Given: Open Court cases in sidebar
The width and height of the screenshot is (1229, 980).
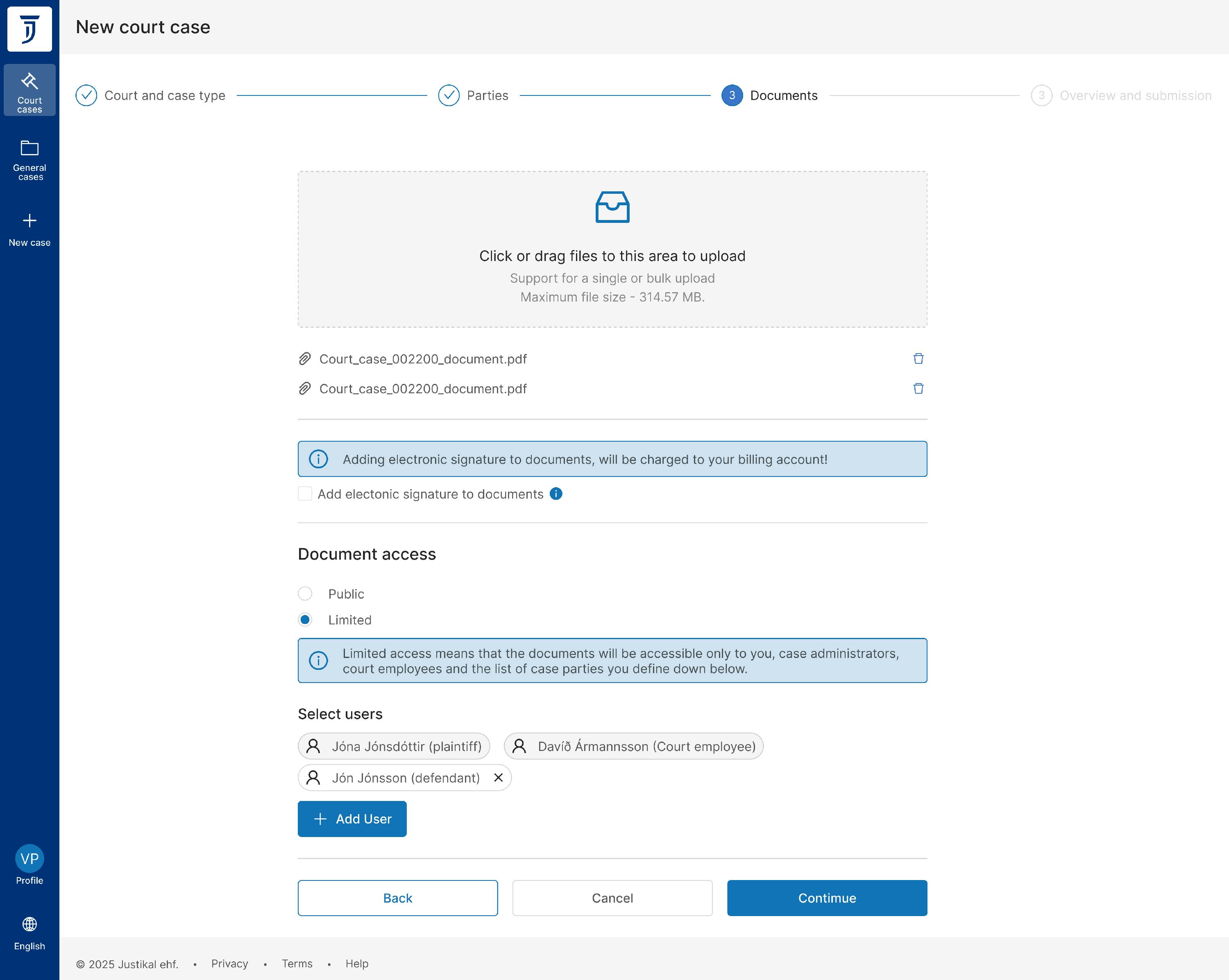Looking at the screenshot, I should (29, 90).
